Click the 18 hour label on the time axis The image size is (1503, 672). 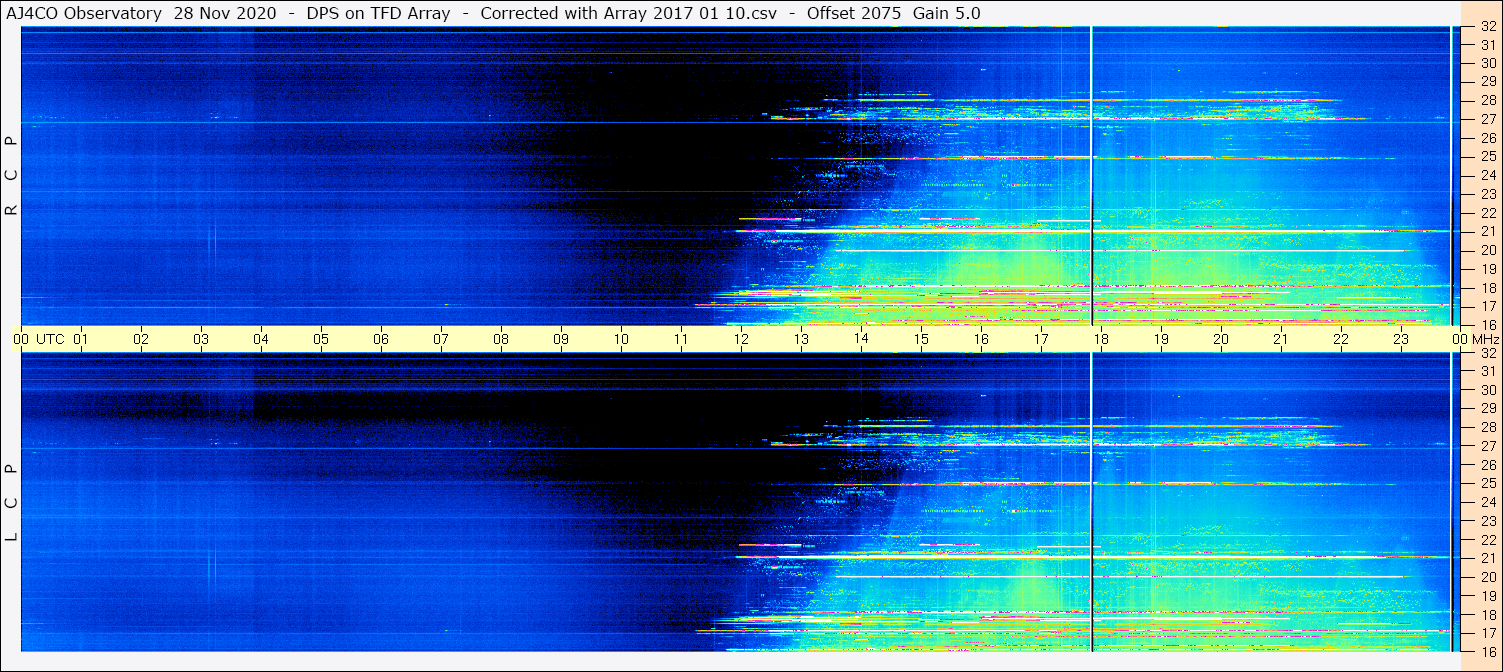point(1101,339)
